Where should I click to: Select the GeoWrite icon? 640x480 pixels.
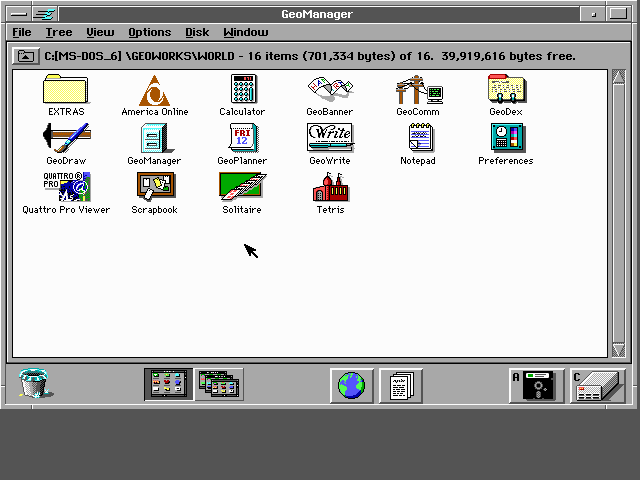330,138
